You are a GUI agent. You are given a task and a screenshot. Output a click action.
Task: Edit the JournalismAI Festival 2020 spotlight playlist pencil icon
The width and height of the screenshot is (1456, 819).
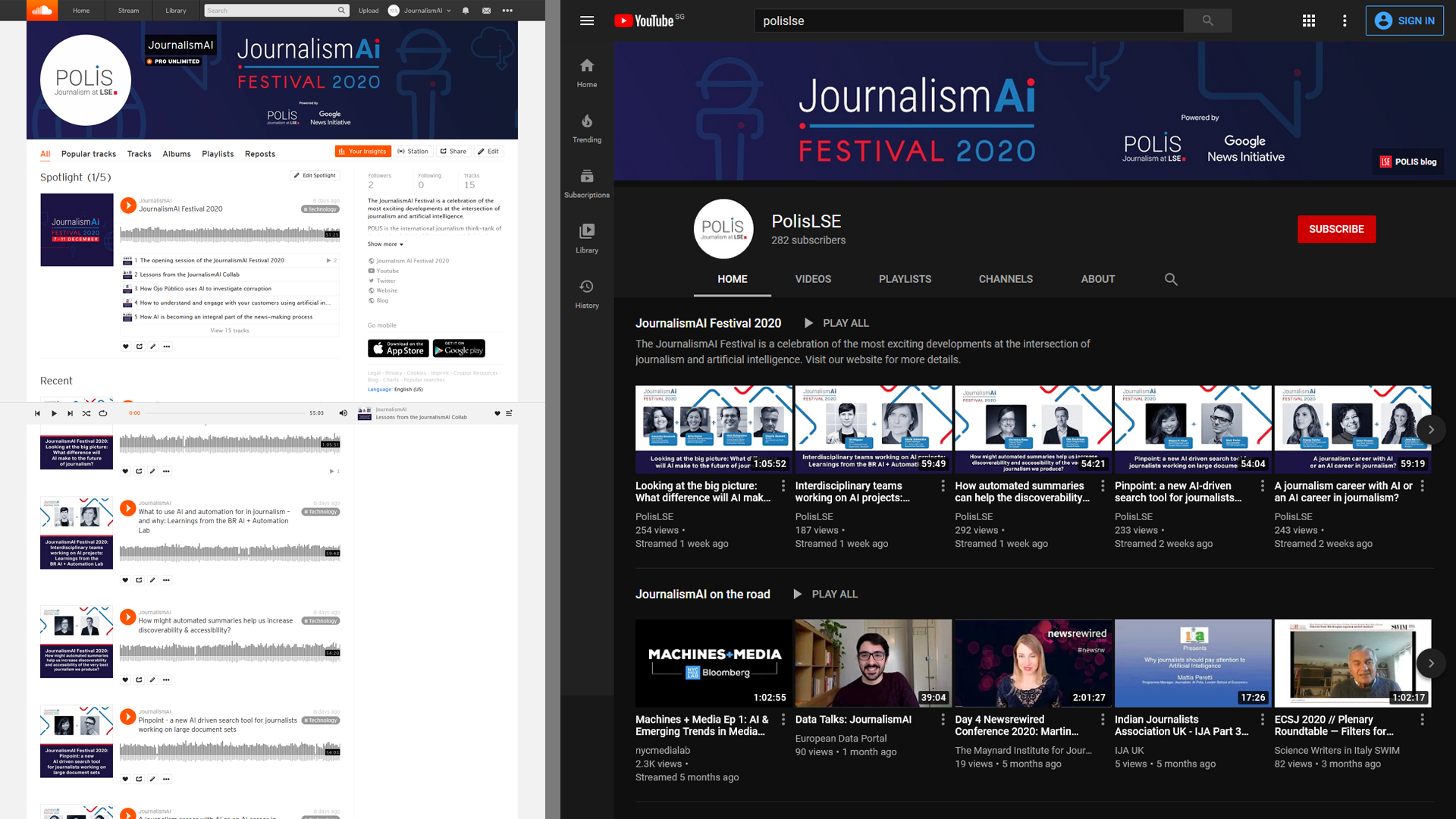click(x=153, y=347)
